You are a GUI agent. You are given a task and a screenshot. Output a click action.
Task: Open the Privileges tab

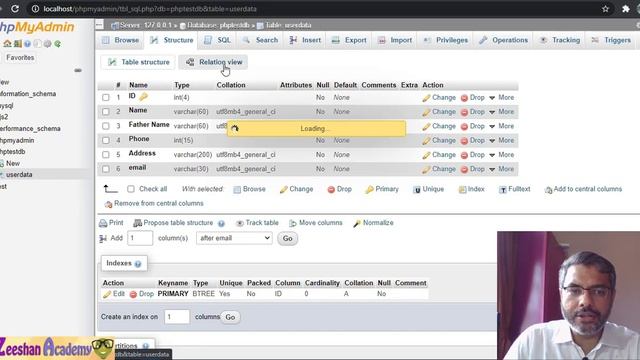pos(446,40)
